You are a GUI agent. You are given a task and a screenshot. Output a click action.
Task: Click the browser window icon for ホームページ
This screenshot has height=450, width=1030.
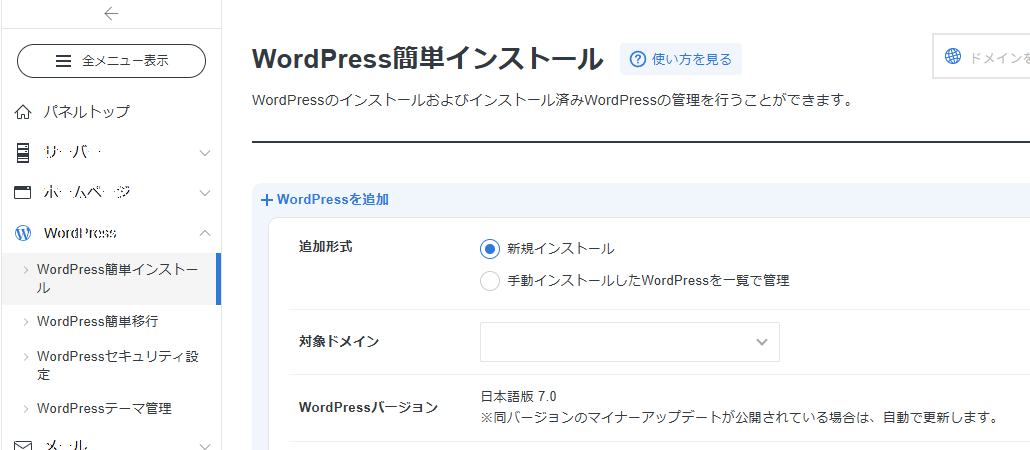click(x=23, y=193)
